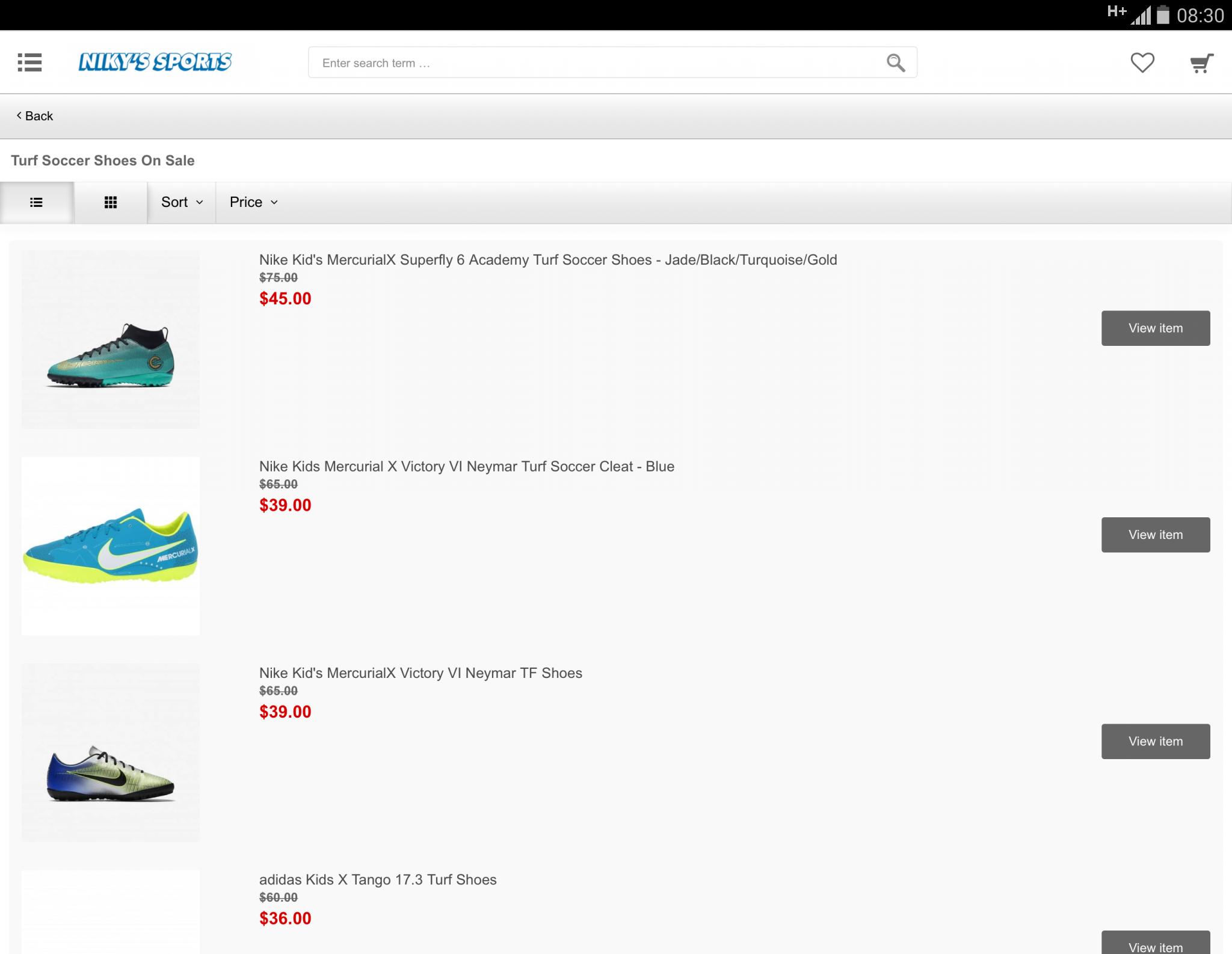1232x954 pixels.
Task: Open Nike Kid's MercurialX Superfly 6 title link
Action: pyautogui.click(x=547, y=260)
